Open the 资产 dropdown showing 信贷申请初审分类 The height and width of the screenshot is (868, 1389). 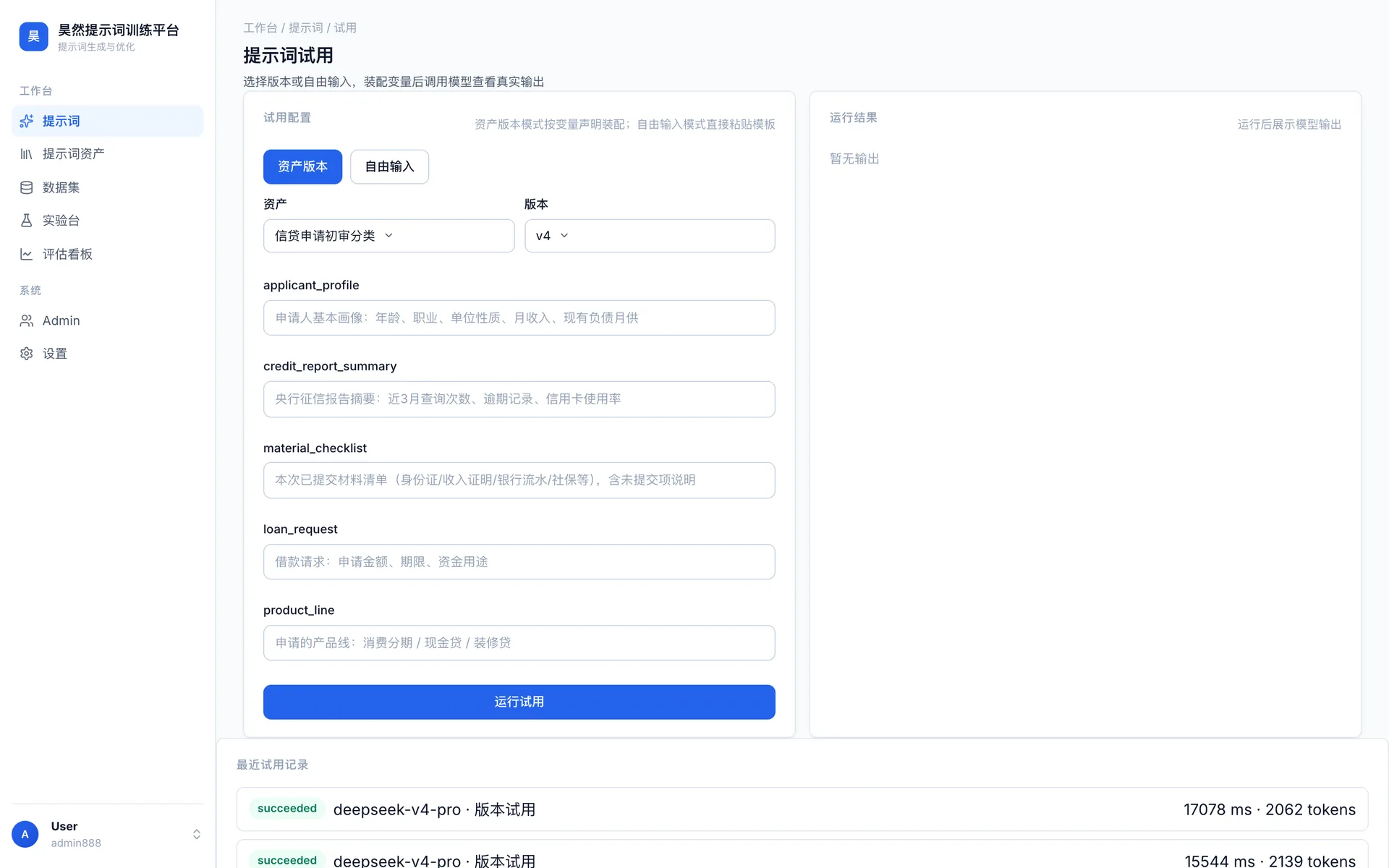(388, 236)
